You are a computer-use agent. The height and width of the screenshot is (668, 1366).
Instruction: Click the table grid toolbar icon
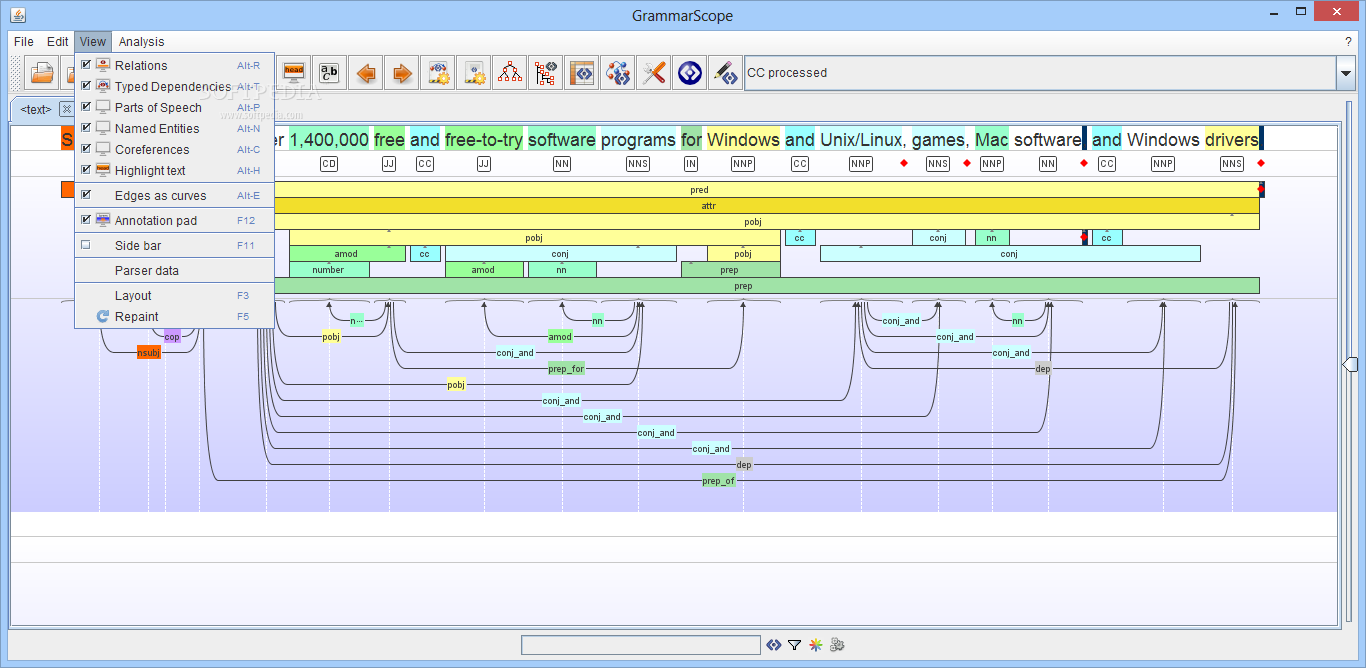coord(582,73)
